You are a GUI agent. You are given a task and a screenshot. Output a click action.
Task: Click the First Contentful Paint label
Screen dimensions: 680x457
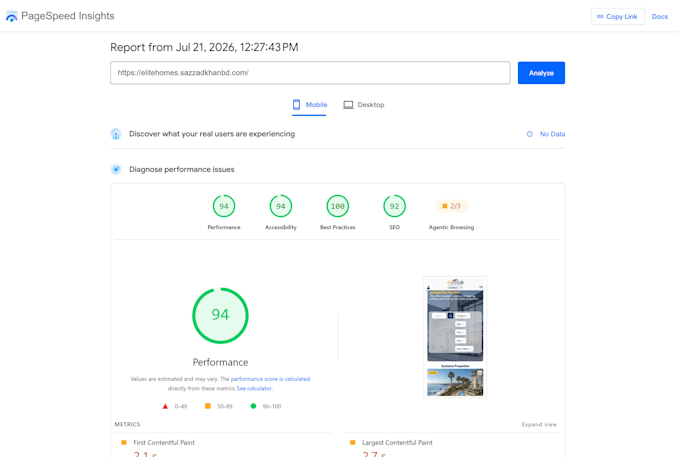[164, 443]
